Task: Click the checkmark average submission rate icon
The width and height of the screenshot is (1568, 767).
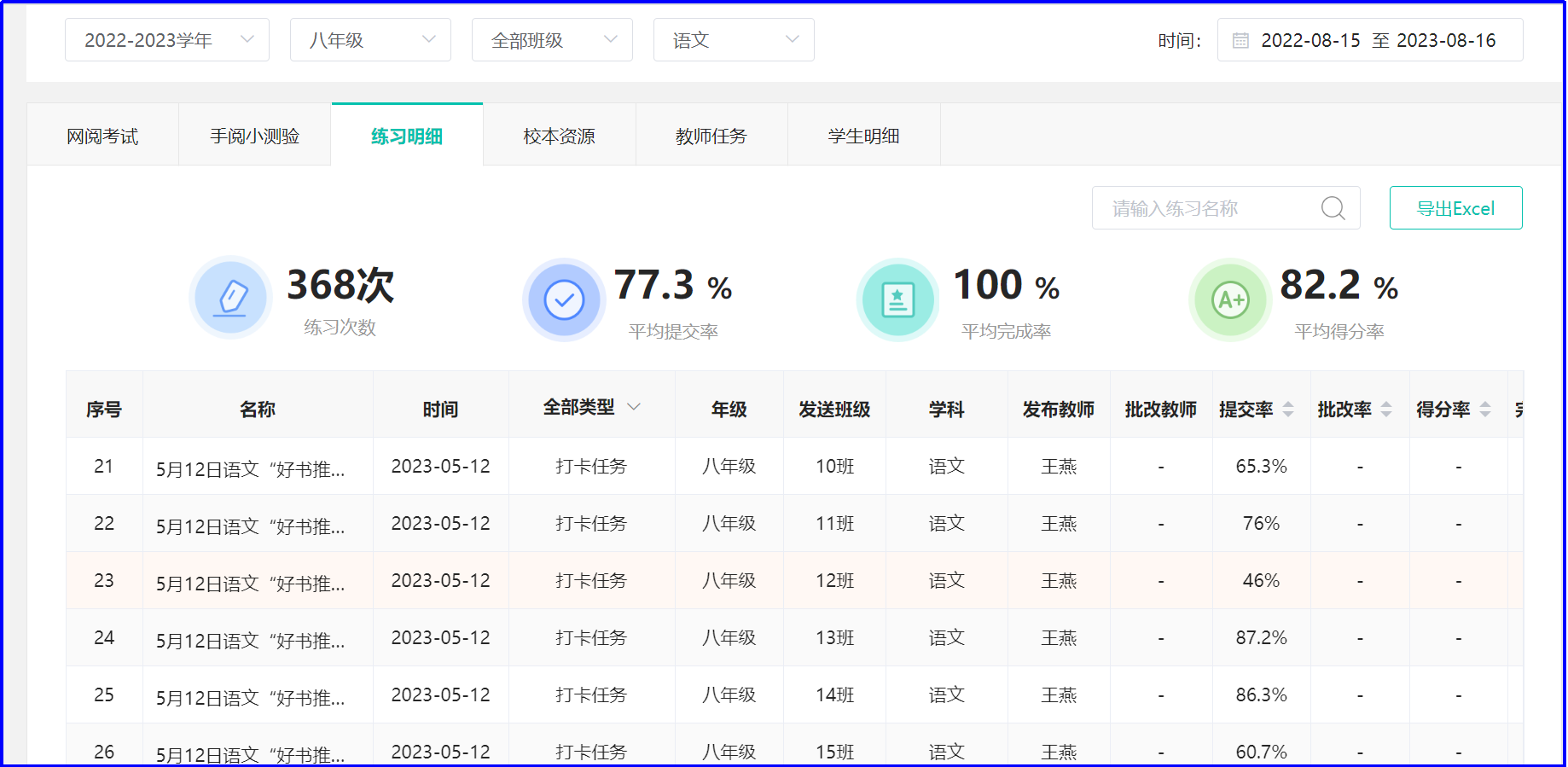Action: click(564, 300)
